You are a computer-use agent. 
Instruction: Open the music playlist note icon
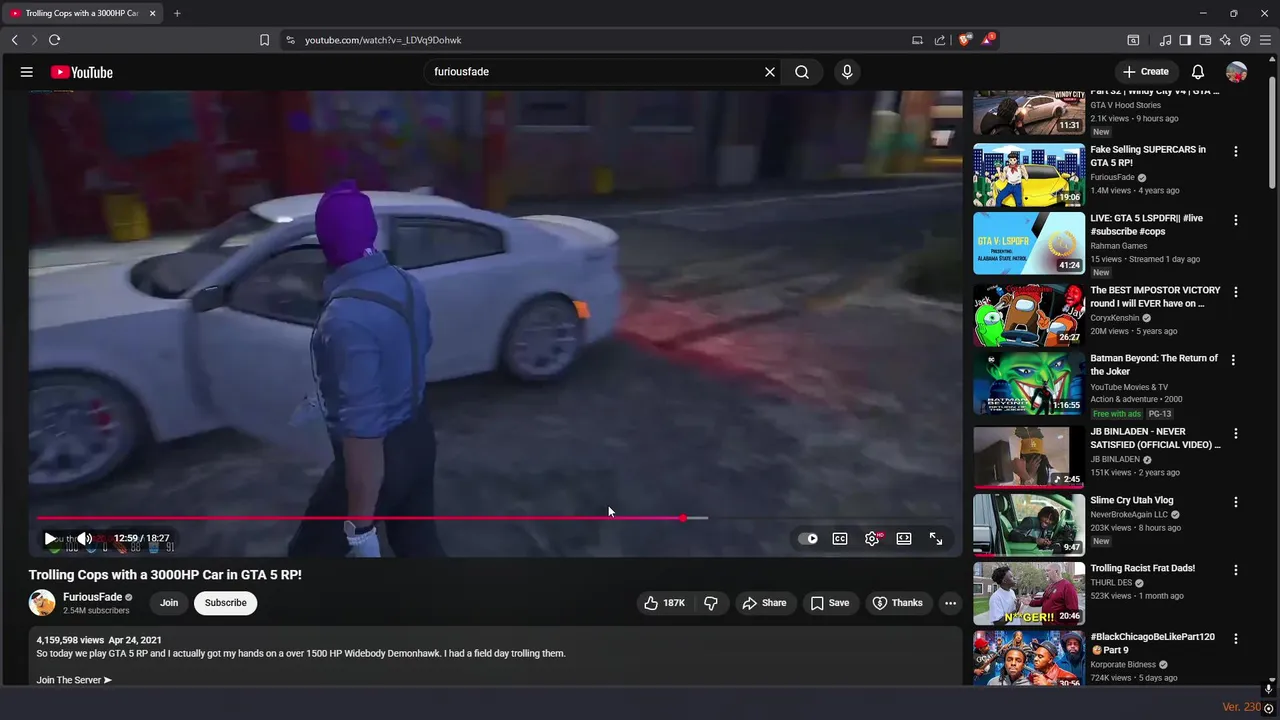point(1165,40)
